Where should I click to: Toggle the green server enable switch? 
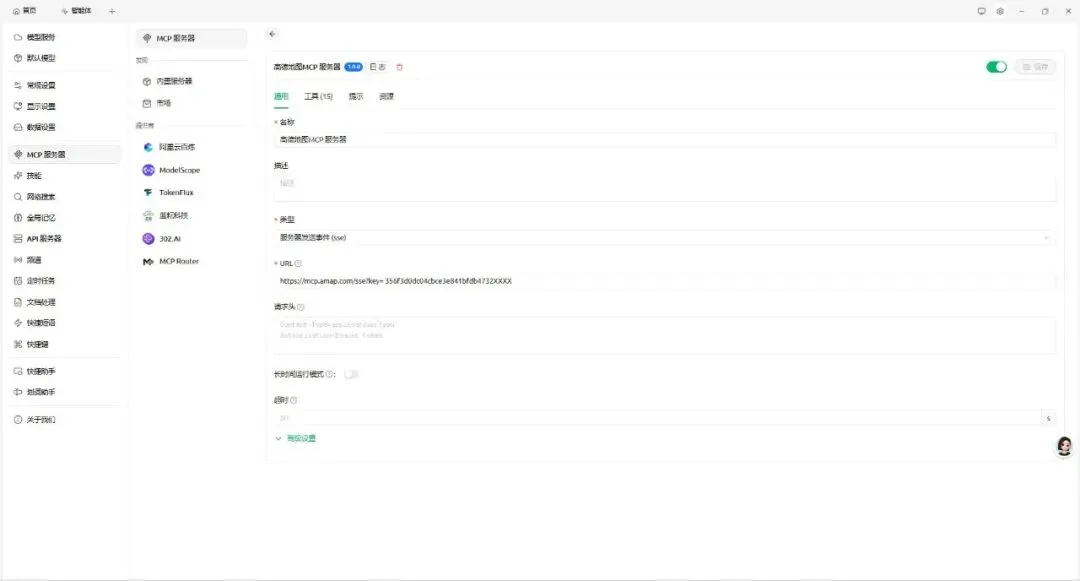(996, 67)
